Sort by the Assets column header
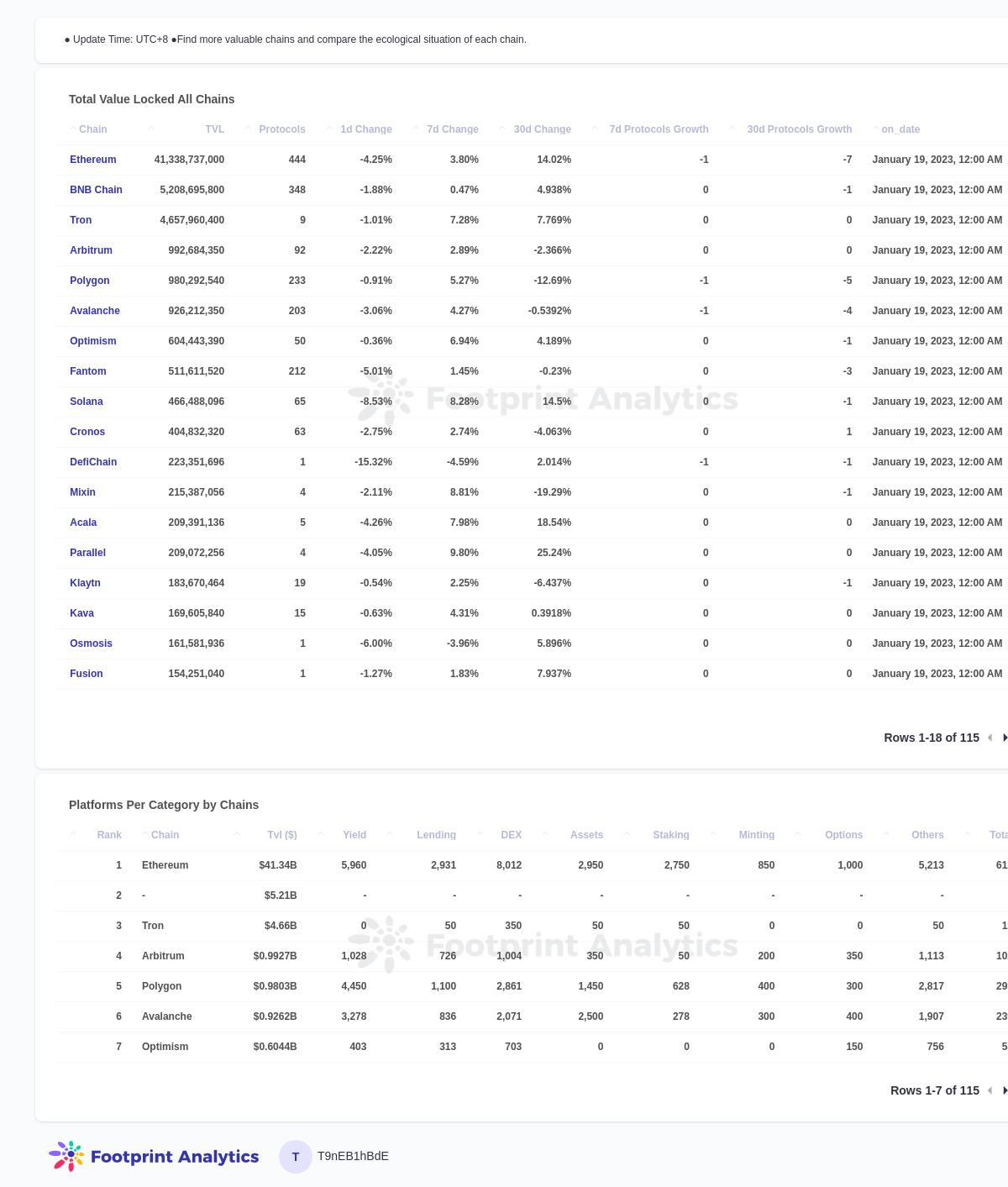The width and height of the screenshot is (1008, 1187). click(586, 835)
